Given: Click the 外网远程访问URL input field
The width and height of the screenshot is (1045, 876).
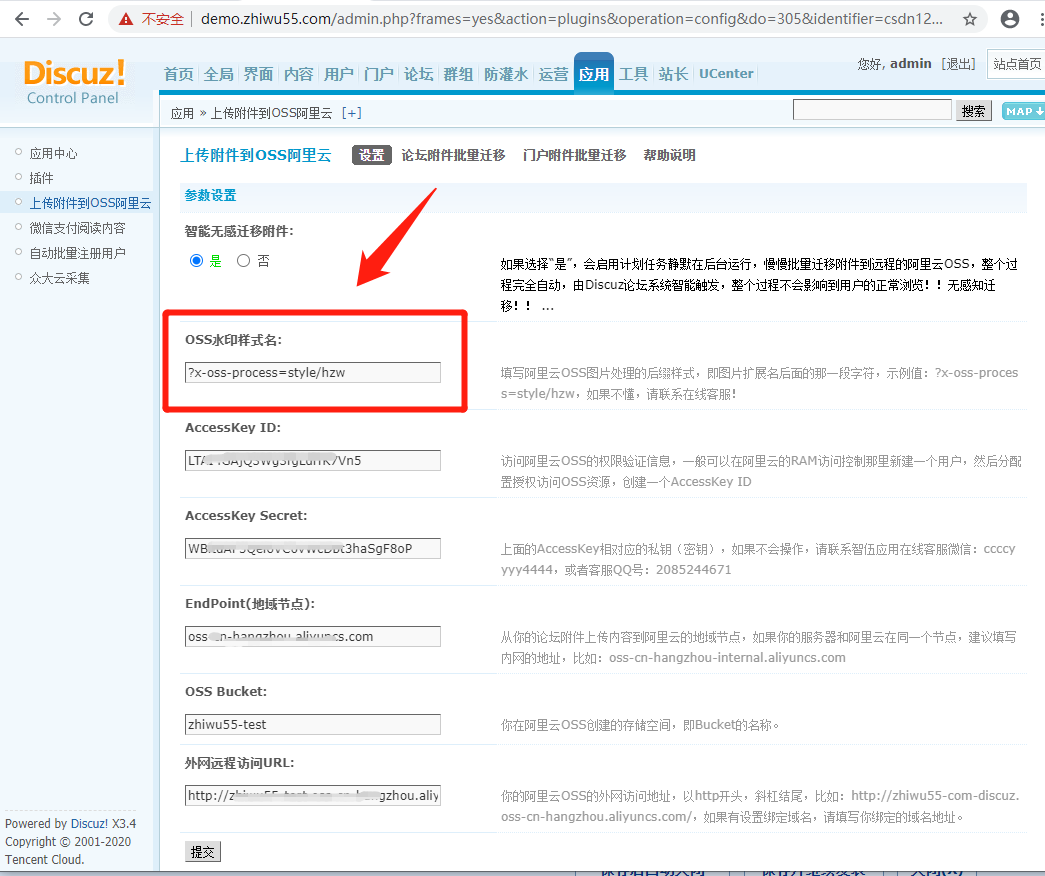Looking at the screenshot, I should (313, 795).
